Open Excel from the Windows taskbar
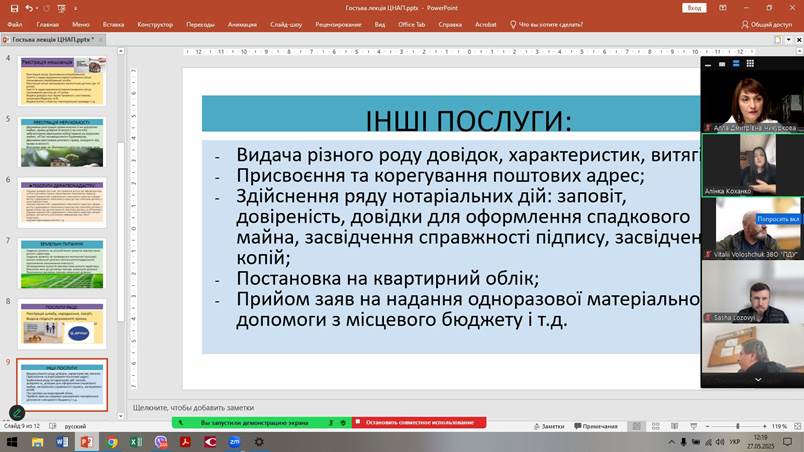Image resolution: width=804 pixels, height=452 pixels. (135, 441)
